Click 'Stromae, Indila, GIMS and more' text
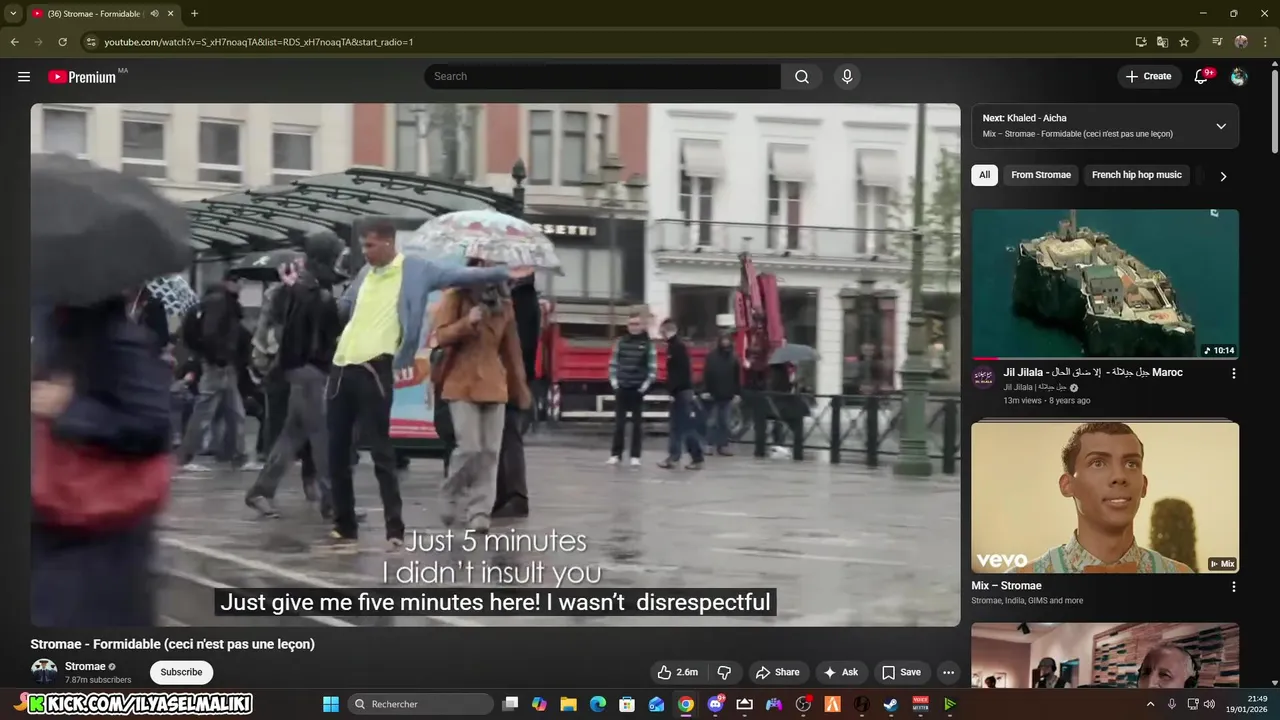 [x=1027, y=601]
